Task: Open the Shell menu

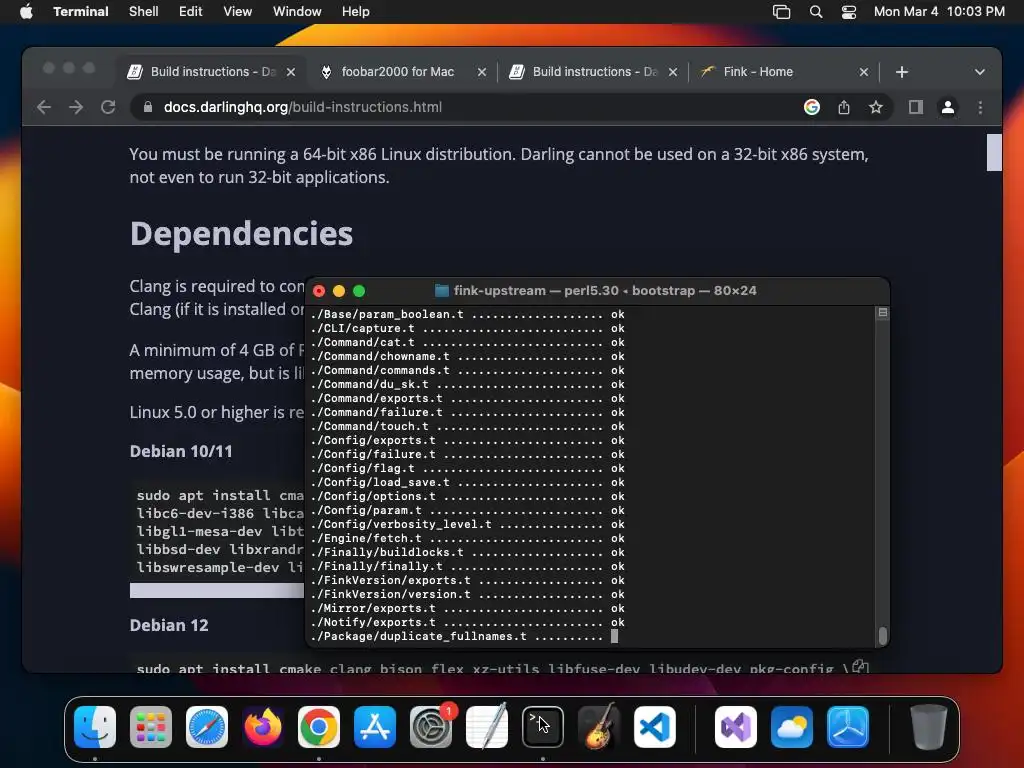Action: [144, 12]
